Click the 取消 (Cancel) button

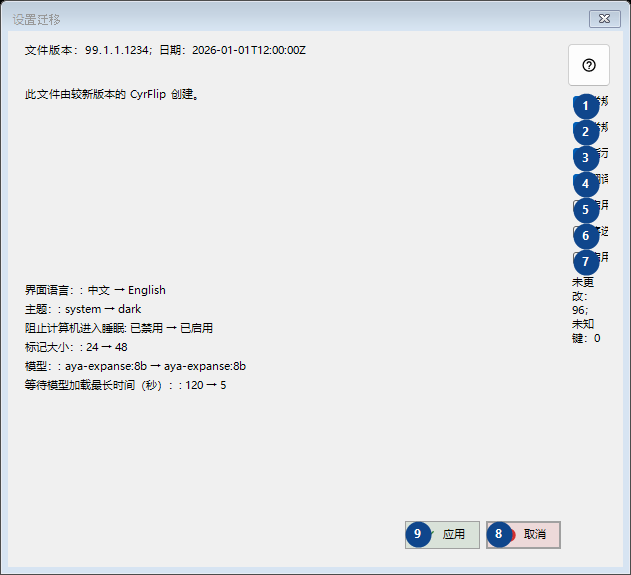coord(523,535)
